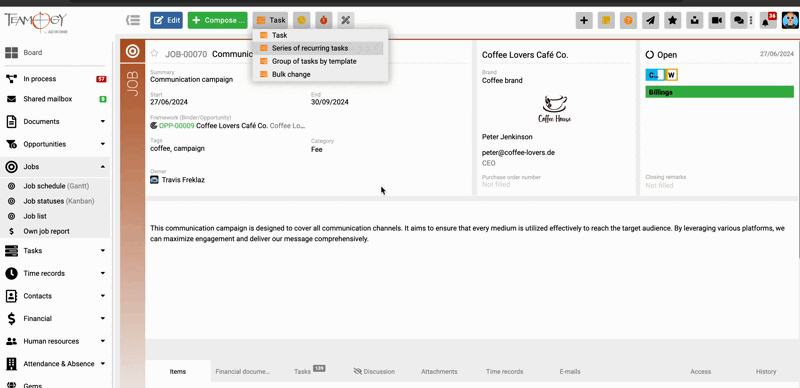
Task: Click the red stopwatch toolbar icon
Action: (323, 20)
